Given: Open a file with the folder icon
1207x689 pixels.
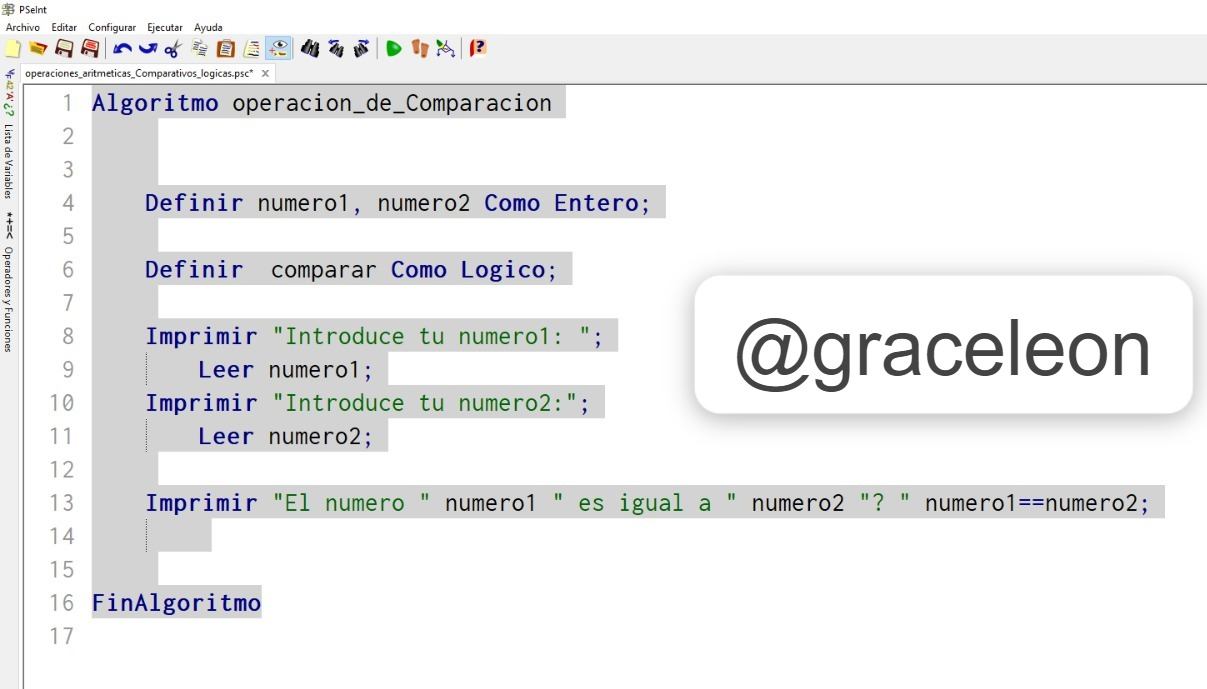Looking at the screenshot, I should click(38, 48).
